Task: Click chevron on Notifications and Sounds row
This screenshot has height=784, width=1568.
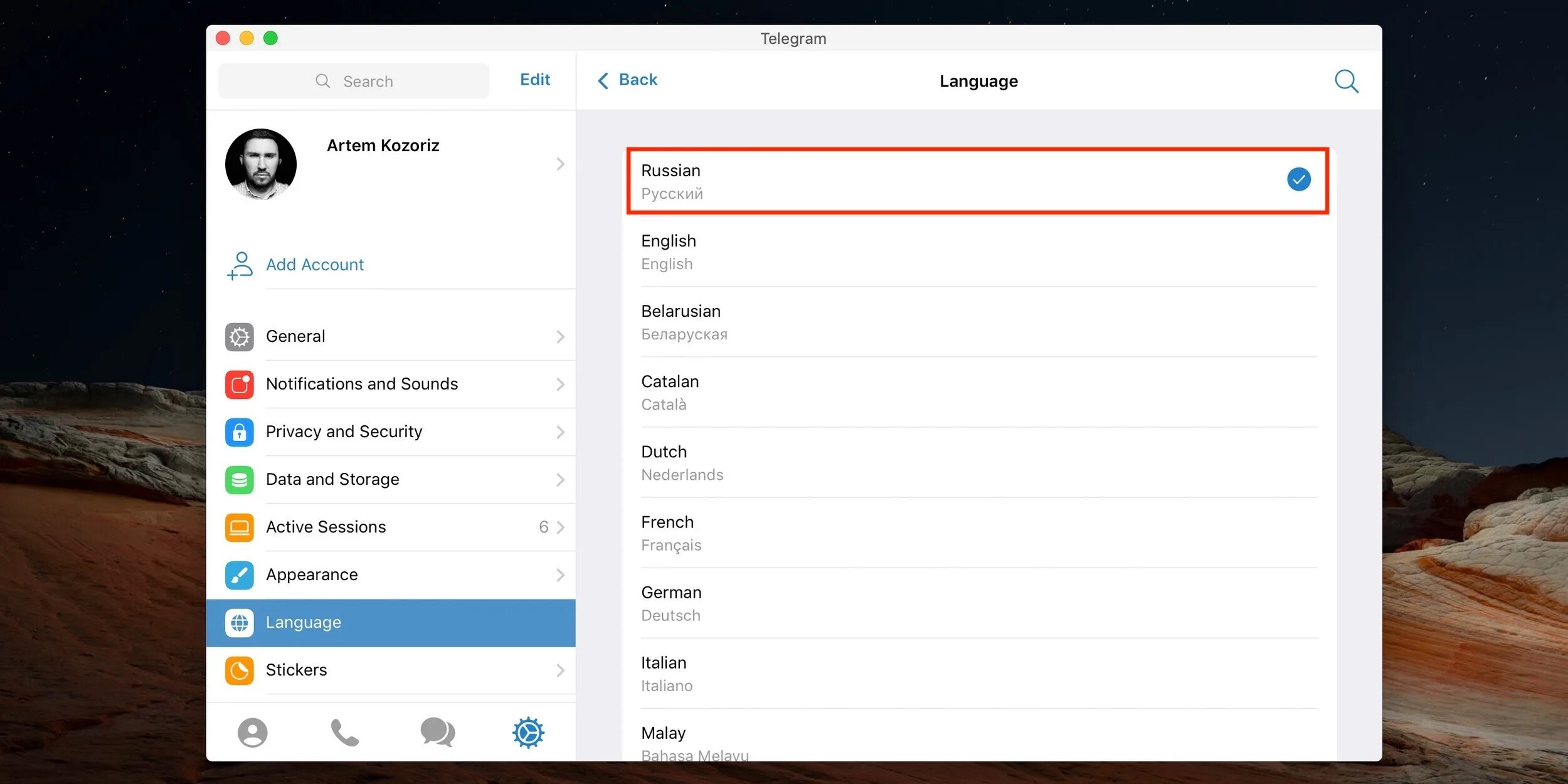Action: (560, 384)
